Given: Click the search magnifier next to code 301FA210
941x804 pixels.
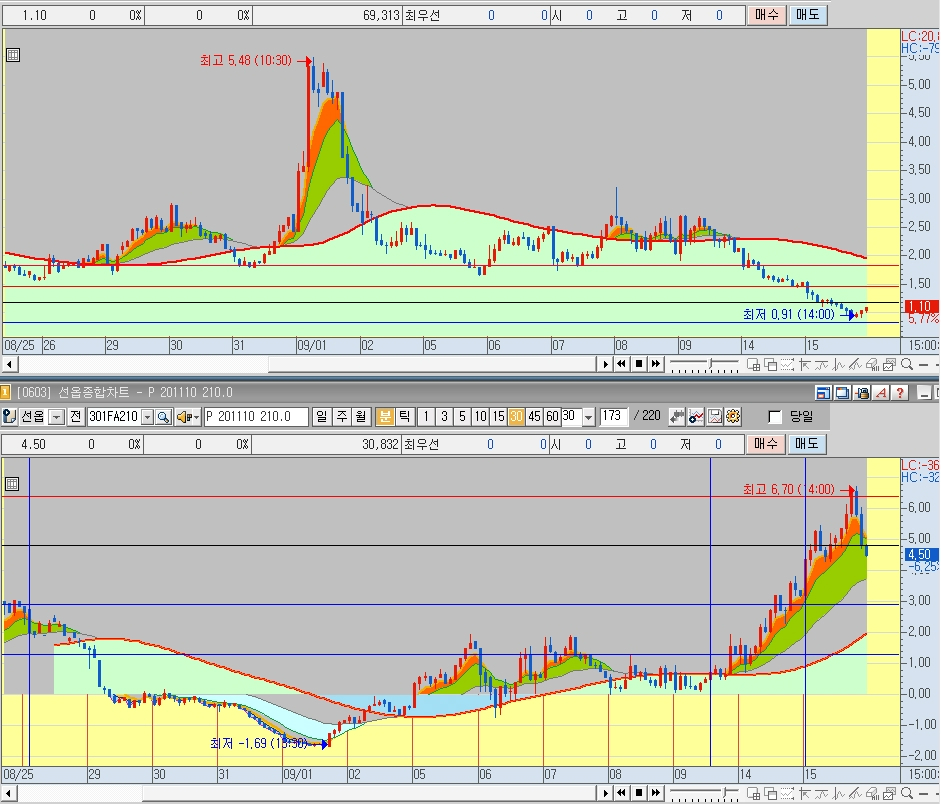Looking at the screenshot, I should [x=163, y=416].
